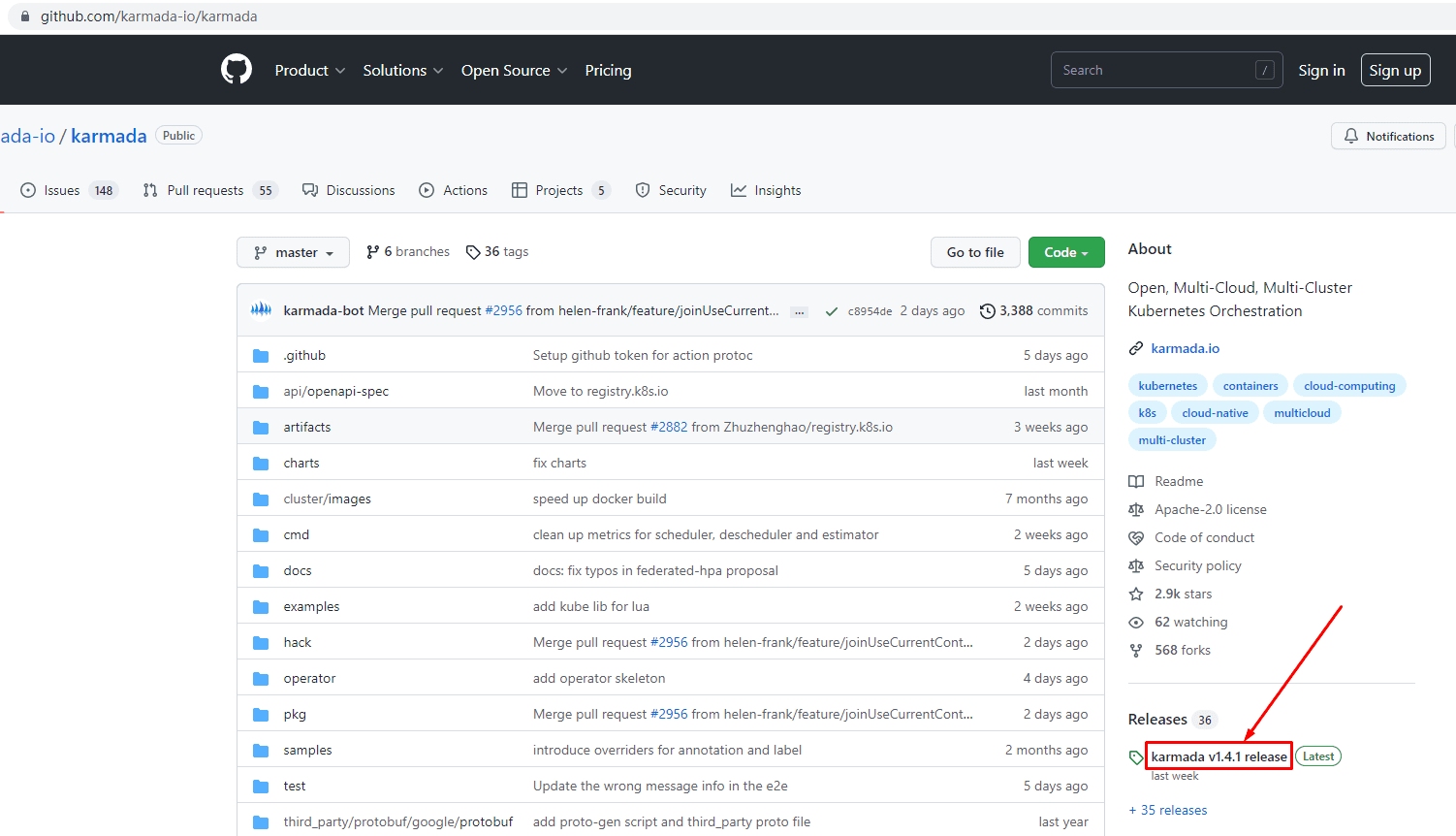The height and width of the screenshot is (836, 1456).
Task: Click the link icon beside karmada.io
Action: (1136, 349)
